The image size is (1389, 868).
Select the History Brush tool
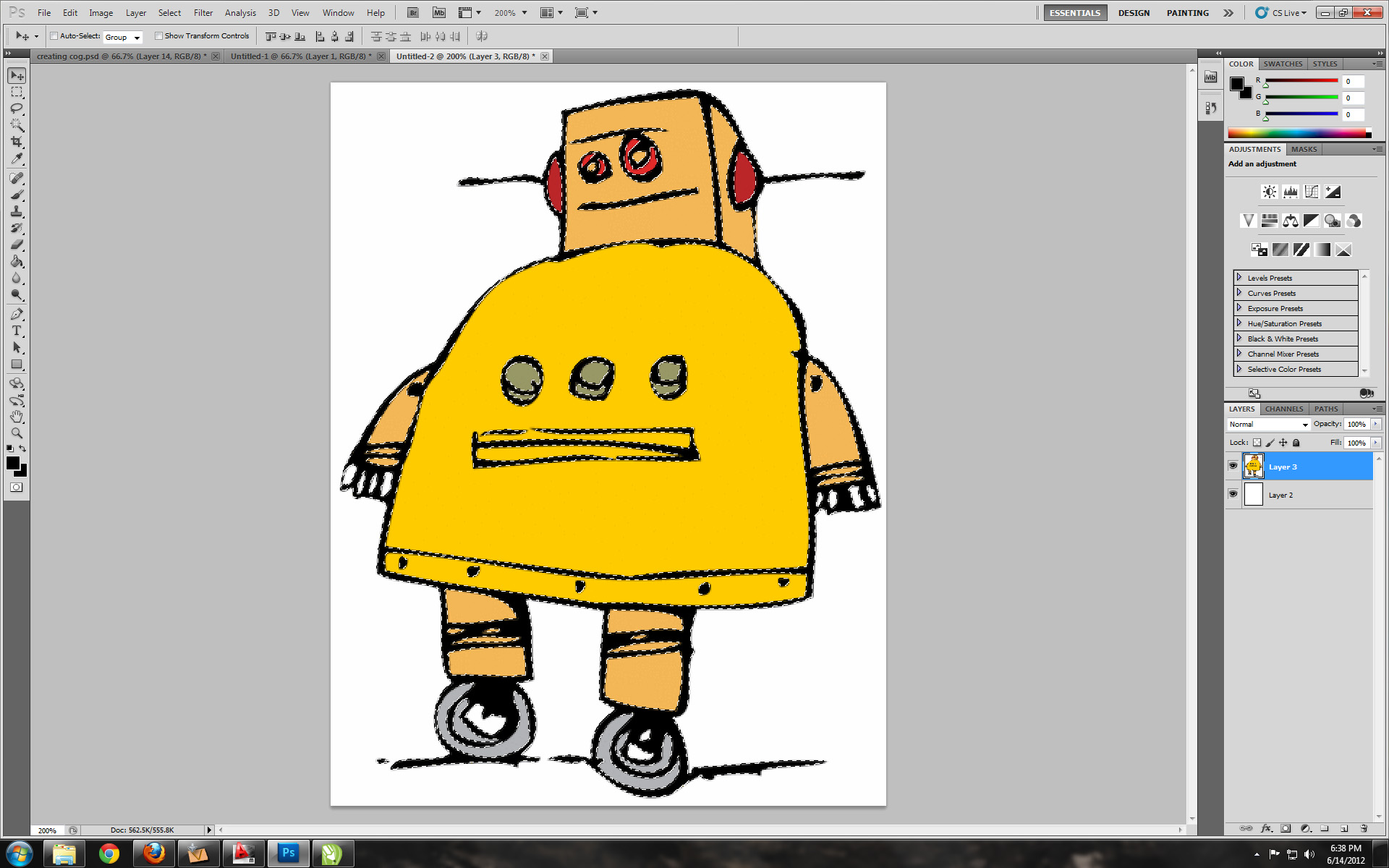click(17, 228)
